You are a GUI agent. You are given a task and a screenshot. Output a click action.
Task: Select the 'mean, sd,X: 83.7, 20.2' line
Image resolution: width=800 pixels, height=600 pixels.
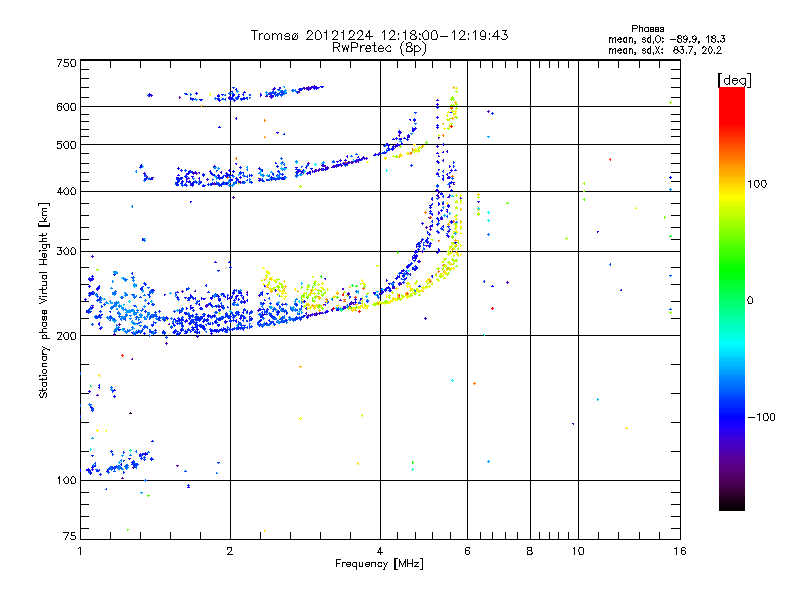pyautogui.click(x=665, y=50)
